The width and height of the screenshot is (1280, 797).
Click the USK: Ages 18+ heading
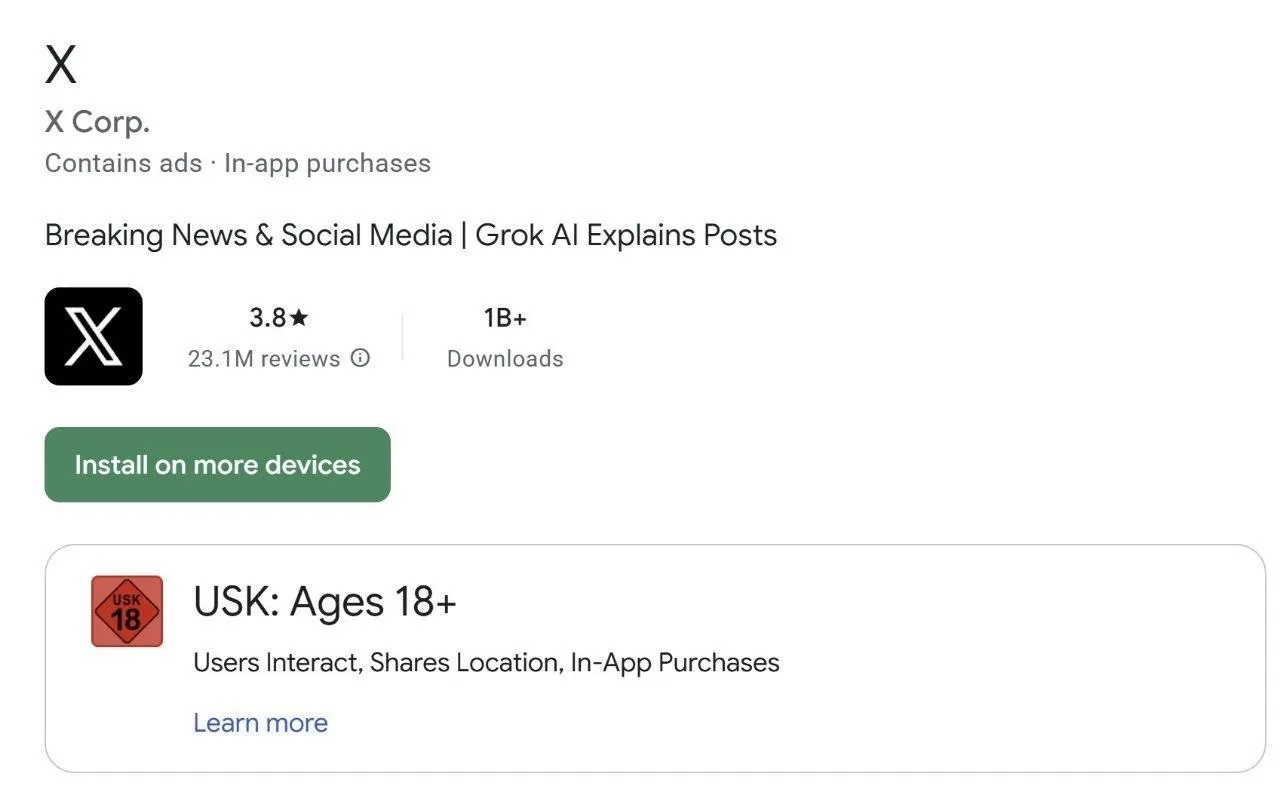coord(325,602)
